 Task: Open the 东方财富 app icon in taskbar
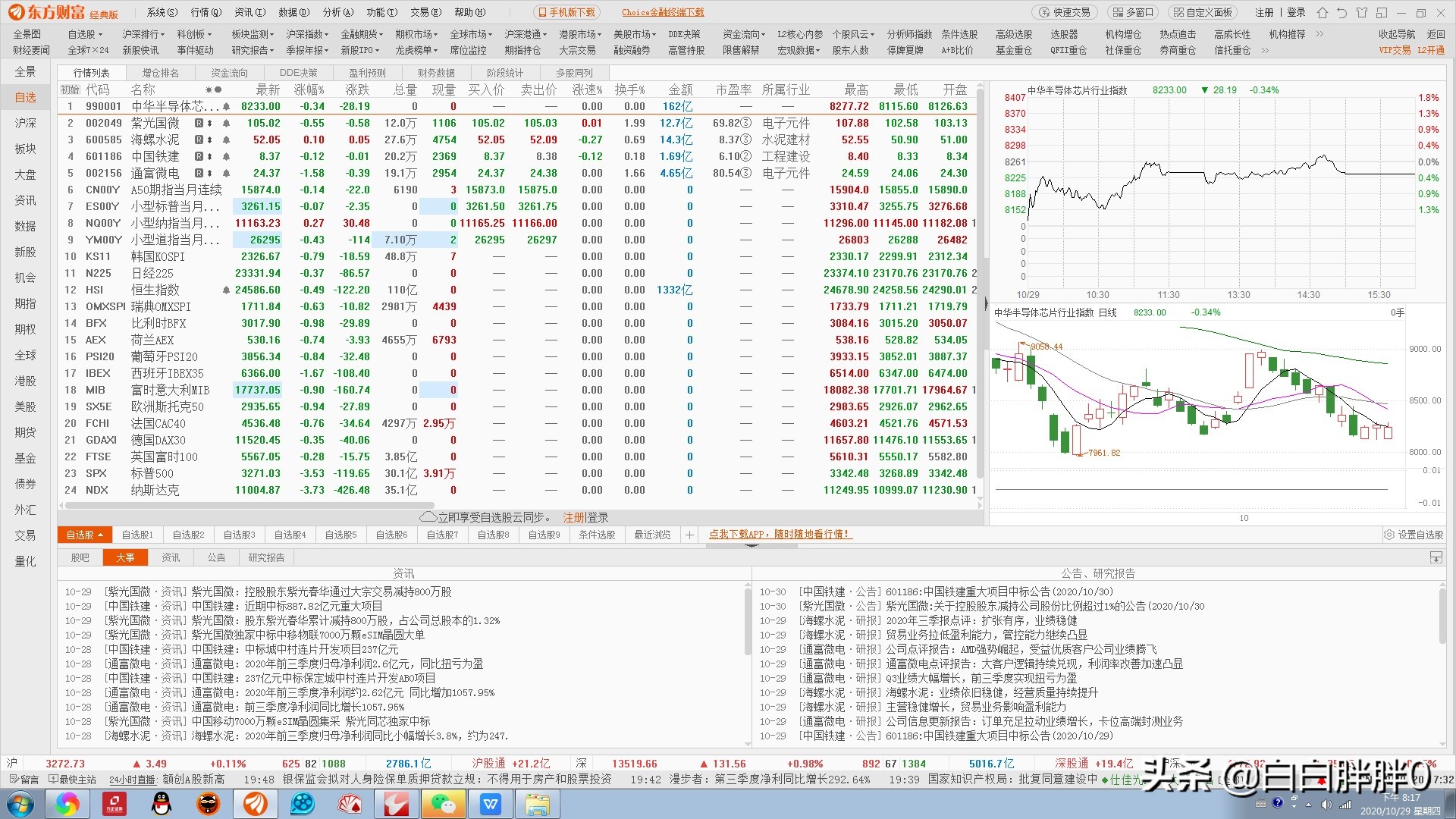tap(256, 804)
